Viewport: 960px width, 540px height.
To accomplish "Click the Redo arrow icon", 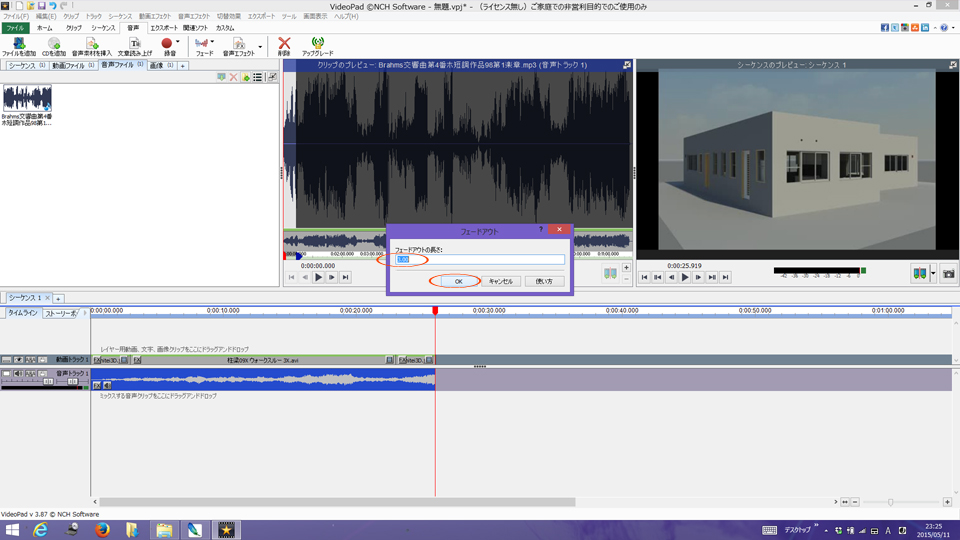I will (64, 6).
